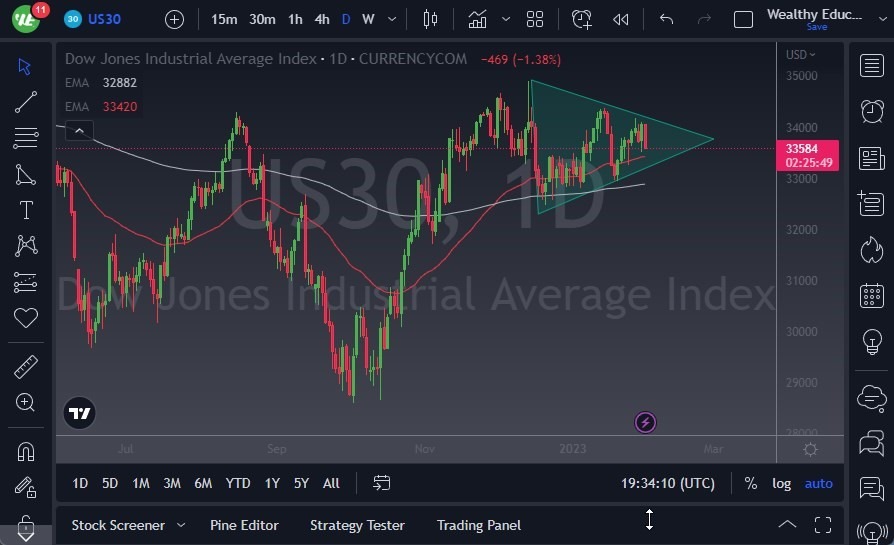Switch to 1h timeframe
The width and height of the screenshot is (894, 545).
click(x=295, y=19)
